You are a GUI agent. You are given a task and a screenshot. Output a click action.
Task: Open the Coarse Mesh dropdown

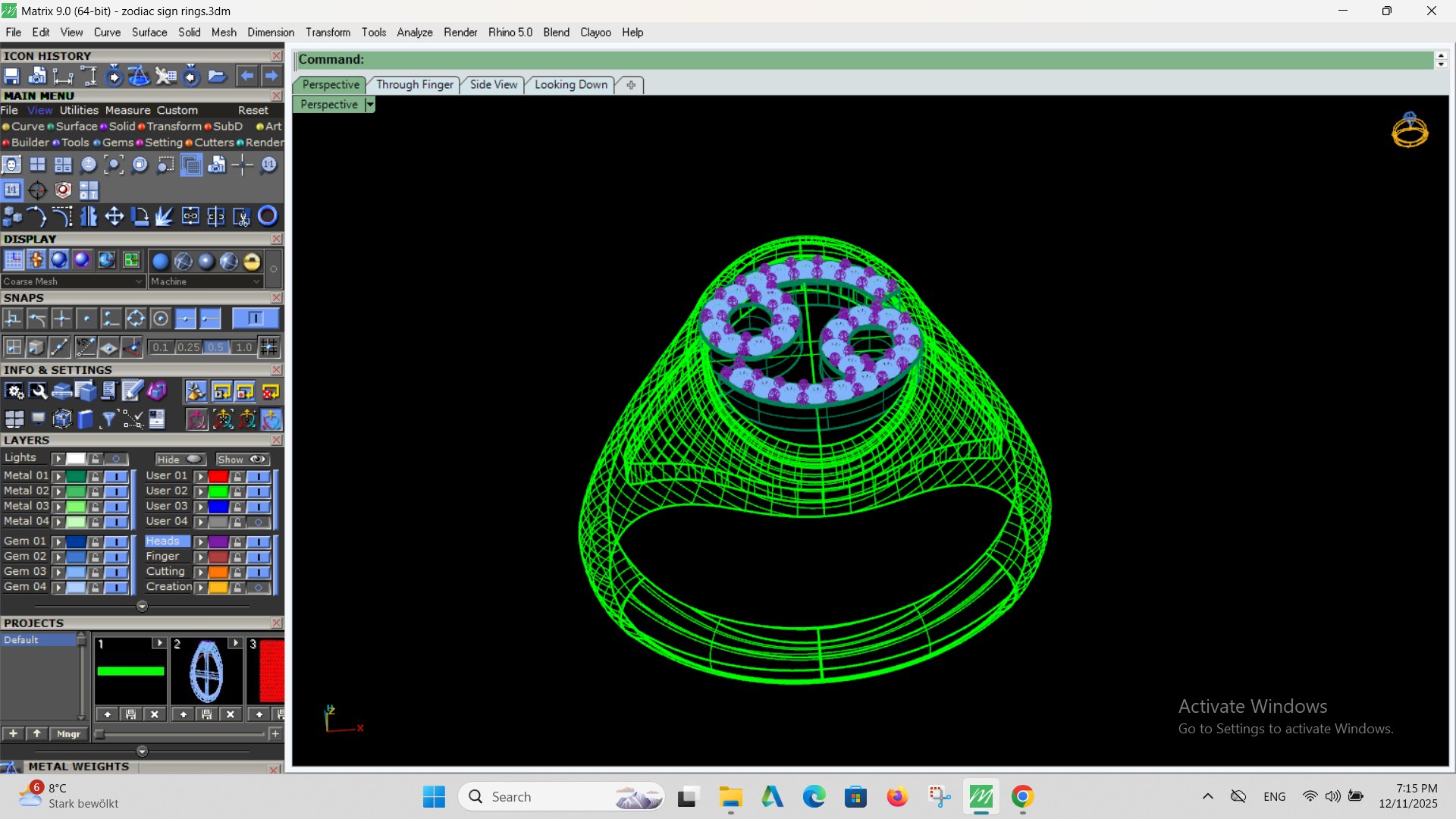click(x=73, y=281)
